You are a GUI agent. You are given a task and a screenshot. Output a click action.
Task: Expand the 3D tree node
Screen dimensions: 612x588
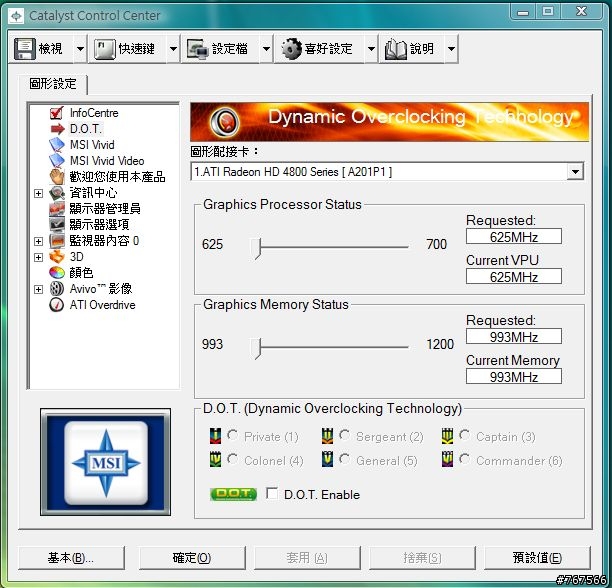pos(38,258)
